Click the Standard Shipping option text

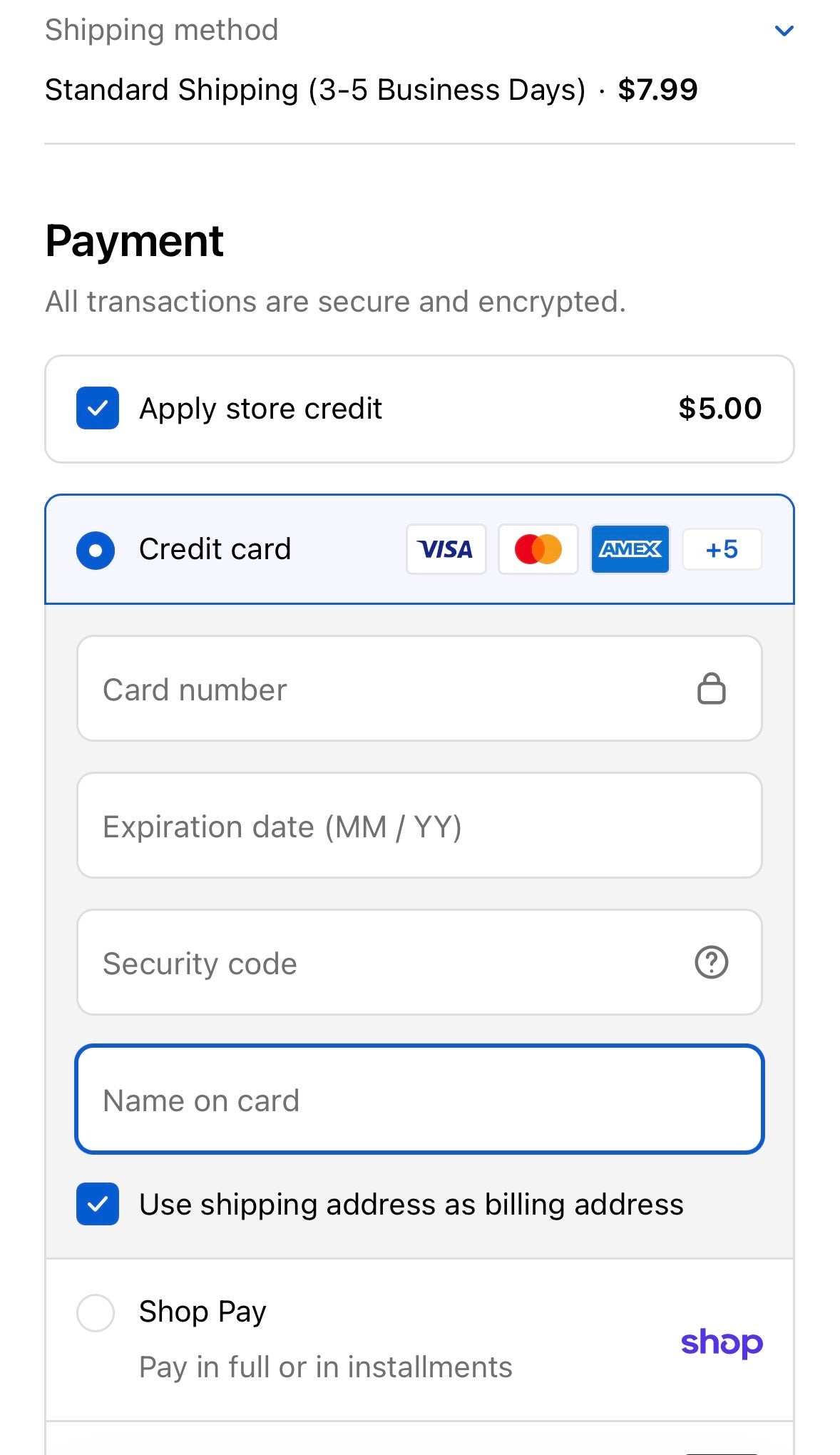tap(314, 90)
